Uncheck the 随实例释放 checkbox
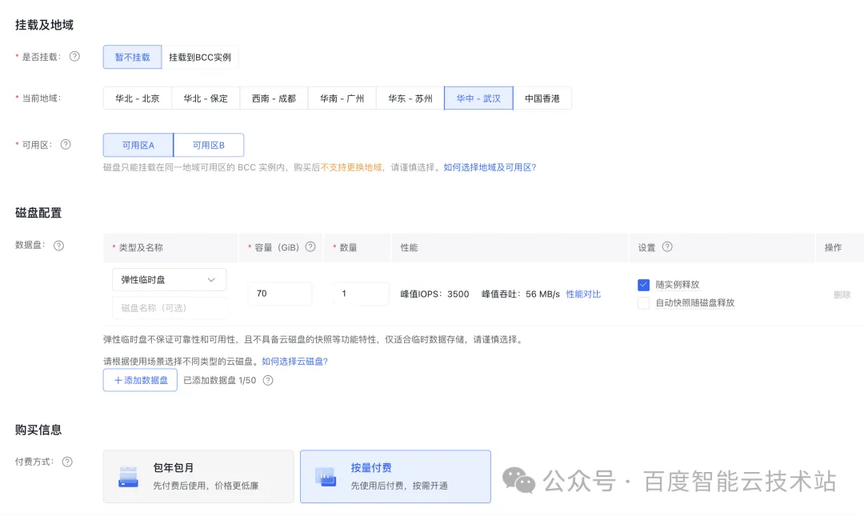Image resolution: width=864 pixels, height=516 pixels. 644,285
